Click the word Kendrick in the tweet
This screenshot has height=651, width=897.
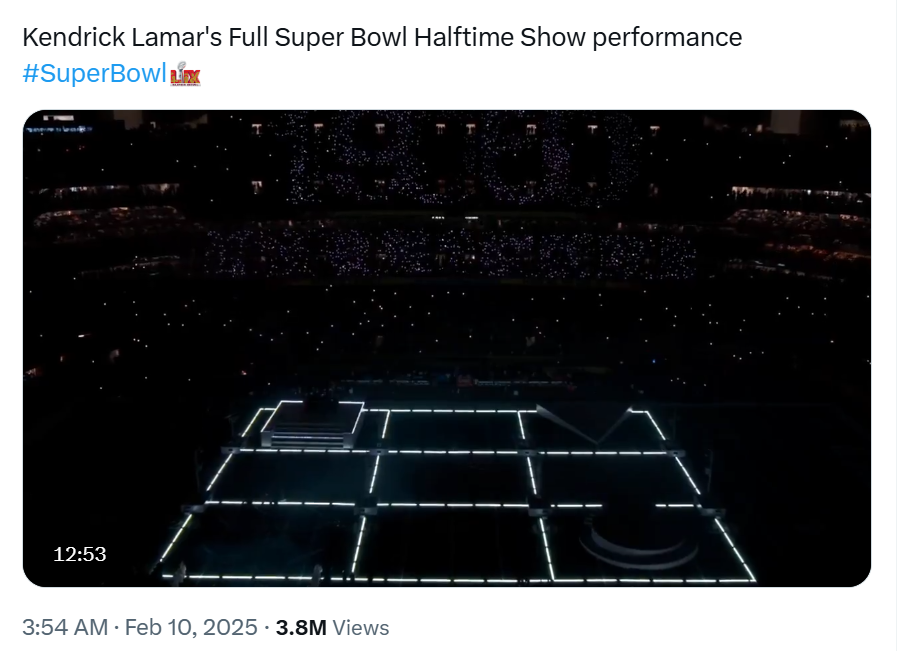pyautogui.click(x=68, y=38)
